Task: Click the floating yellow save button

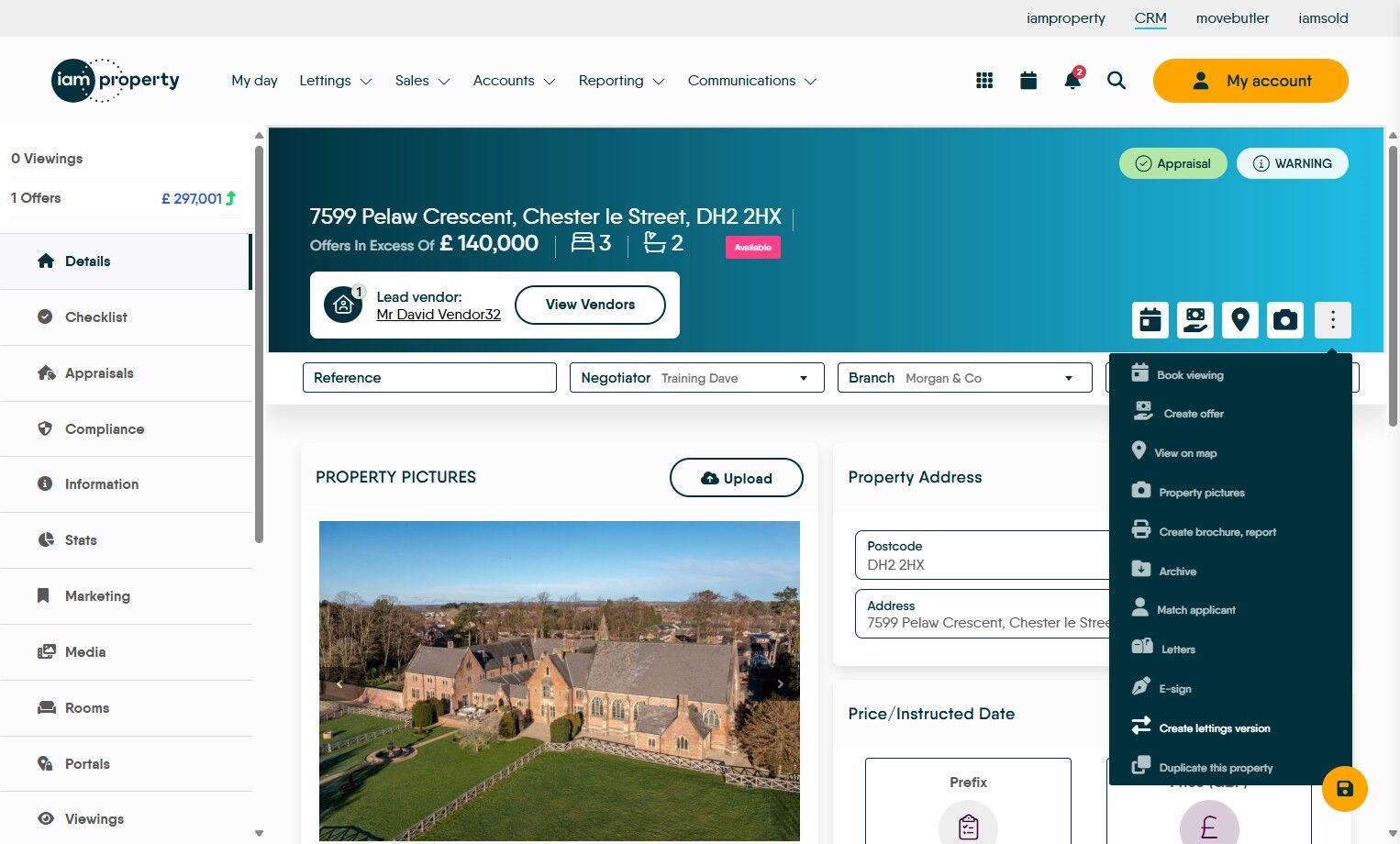Action: click(1345, 789)
